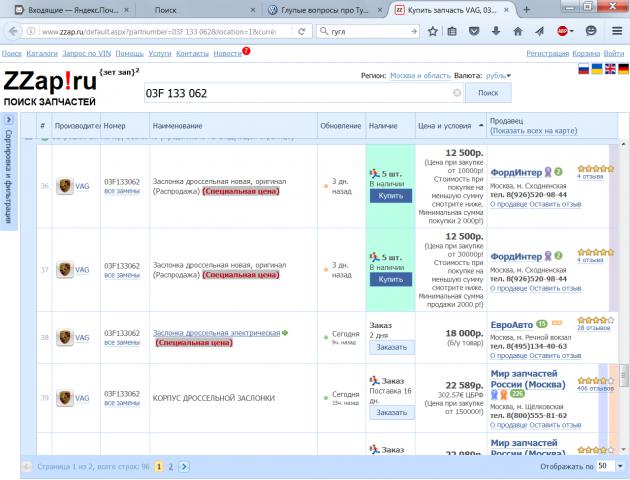Click the site info icon in address bar
This screenshot has height=480, width=630.
click(x=31, y=31)
